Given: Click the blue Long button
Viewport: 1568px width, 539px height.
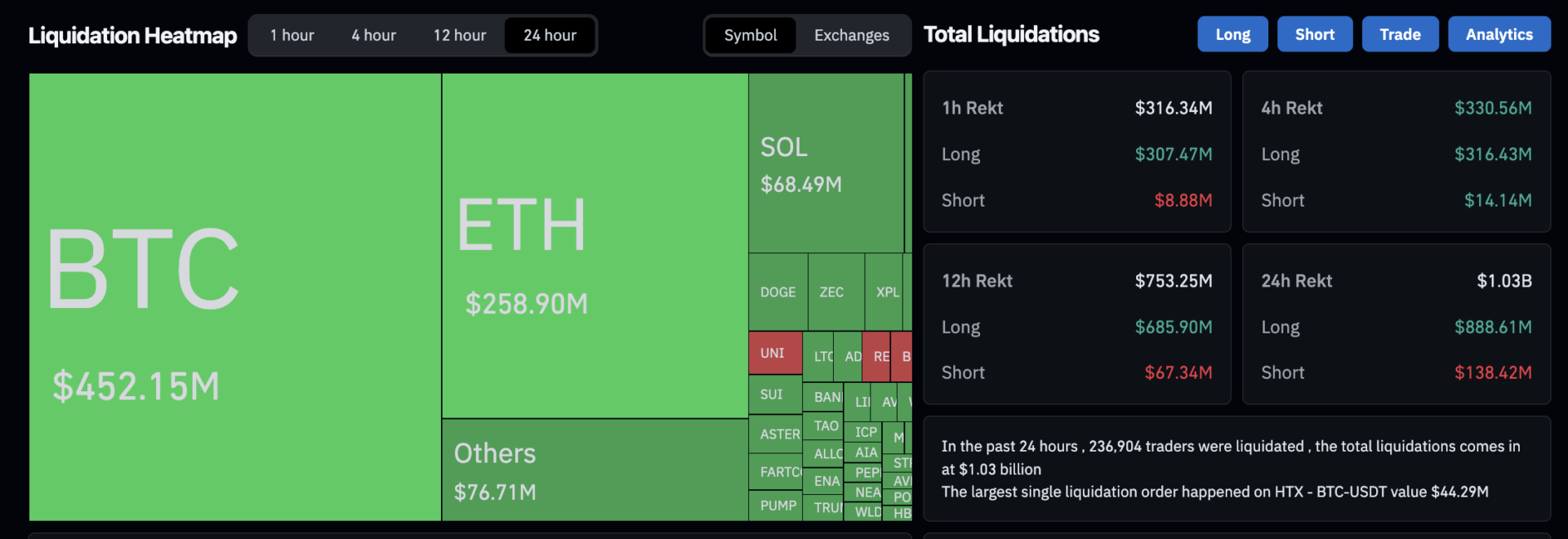Looking at the screenshot, I should point(1232,34).
